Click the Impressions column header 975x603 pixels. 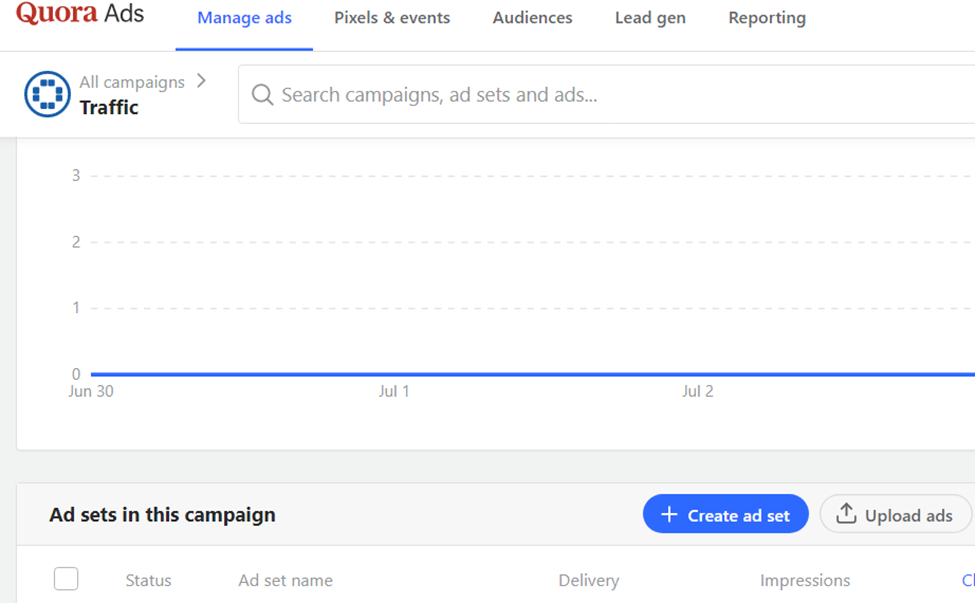[805, 580]
